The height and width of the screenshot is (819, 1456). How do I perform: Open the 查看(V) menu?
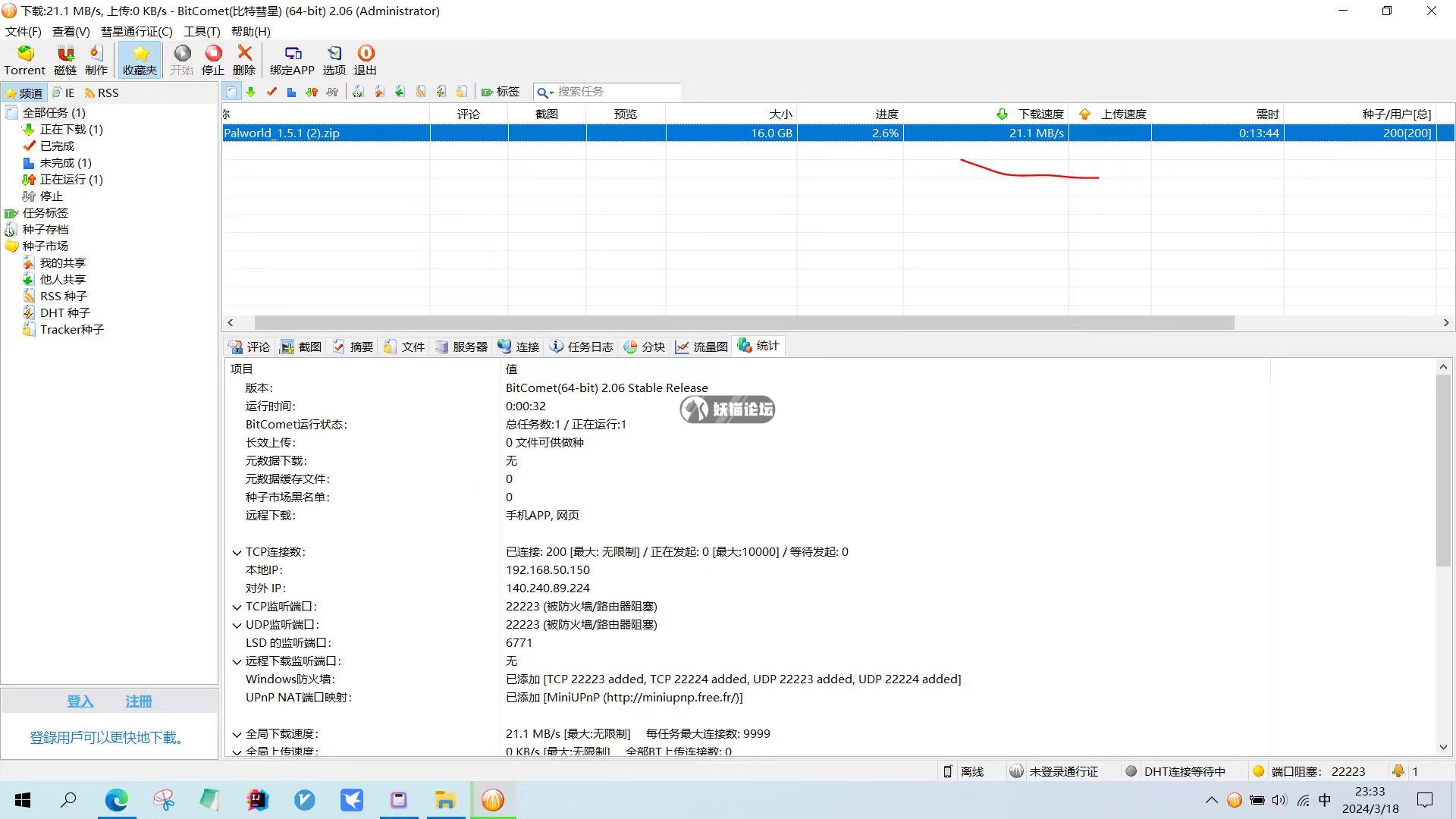coord(71,31)
